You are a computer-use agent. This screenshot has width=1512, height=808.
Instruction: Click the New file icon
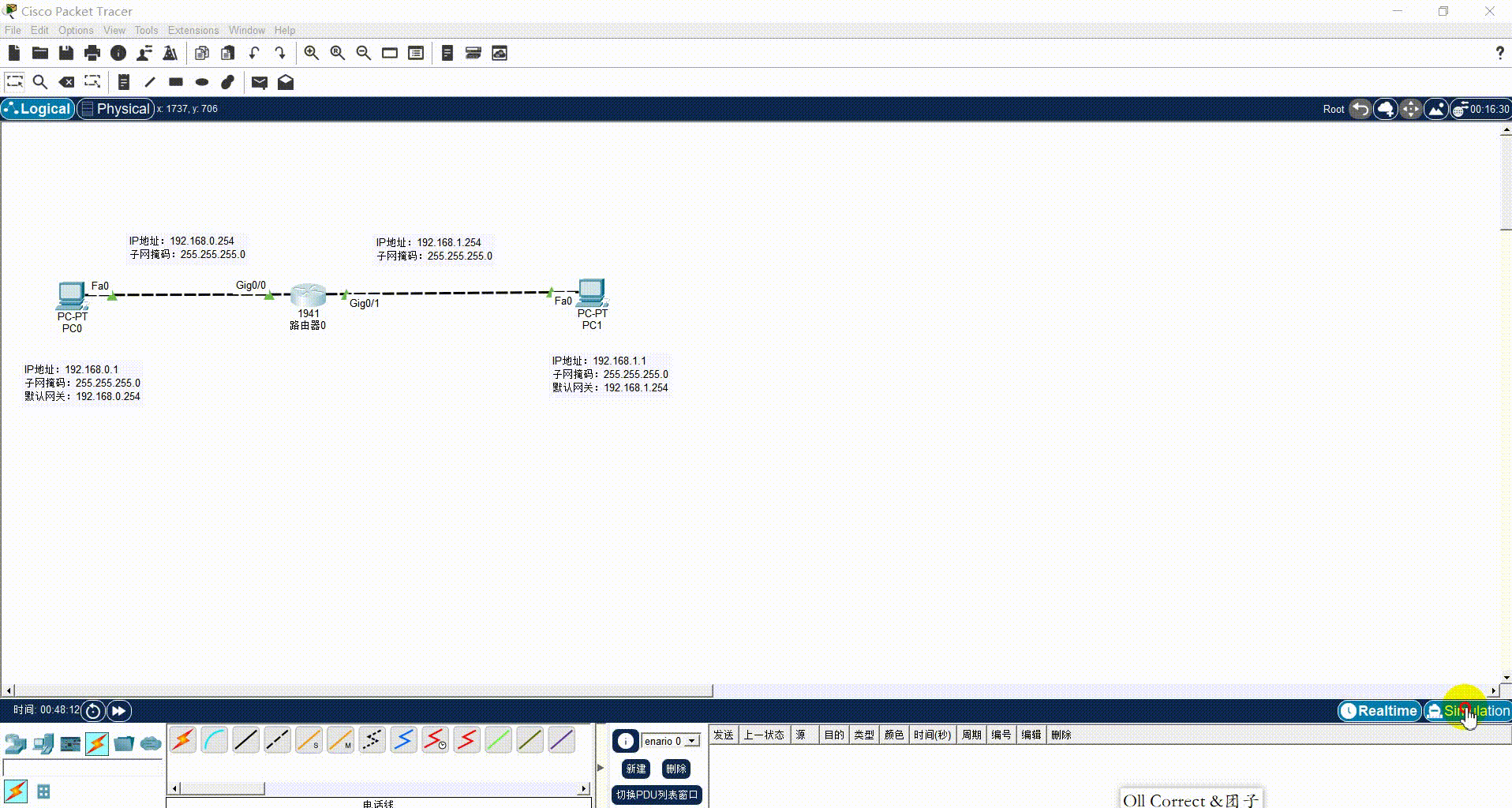coord(14,53)
